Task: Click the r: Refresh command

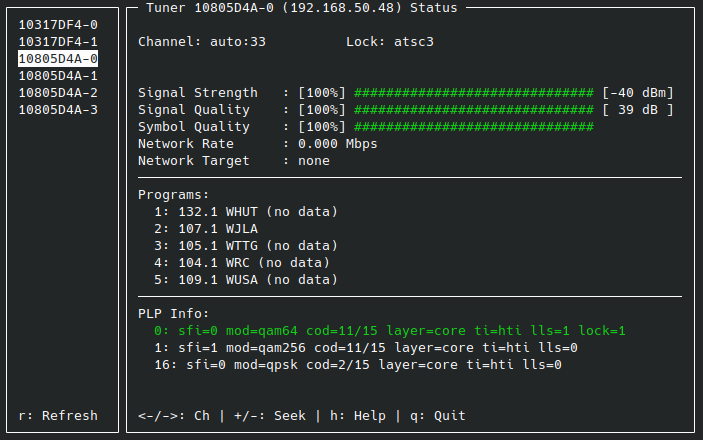Action: point(58,416)
